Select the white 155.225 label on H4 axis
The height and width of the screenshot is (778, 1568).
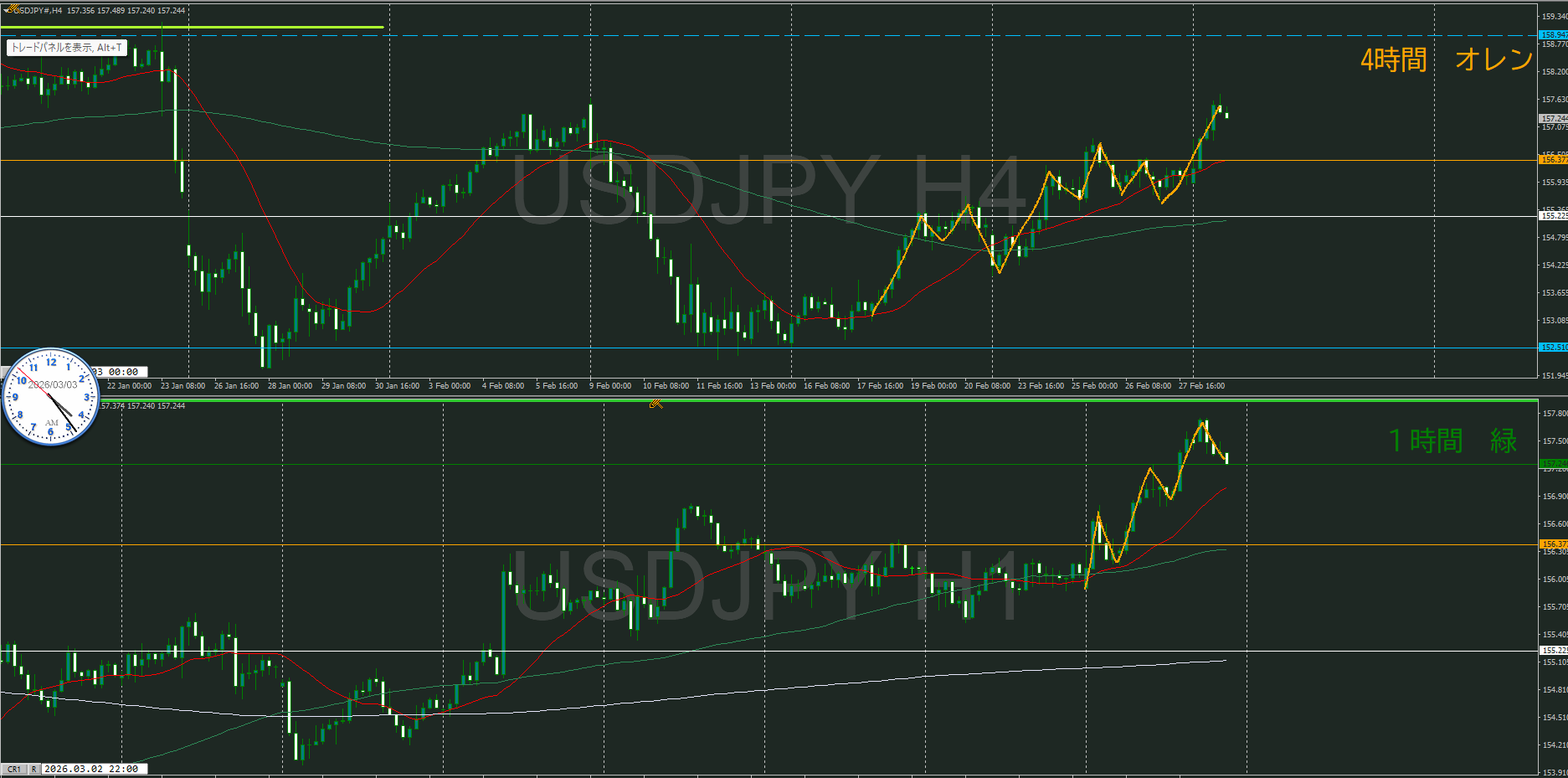[x=1553, y=215]
